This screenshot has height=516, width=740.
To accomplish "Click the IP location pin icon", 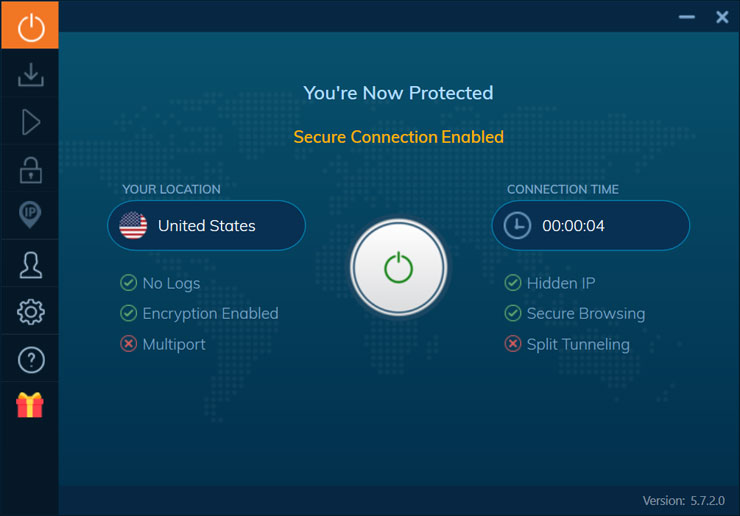I will (30, 215).
